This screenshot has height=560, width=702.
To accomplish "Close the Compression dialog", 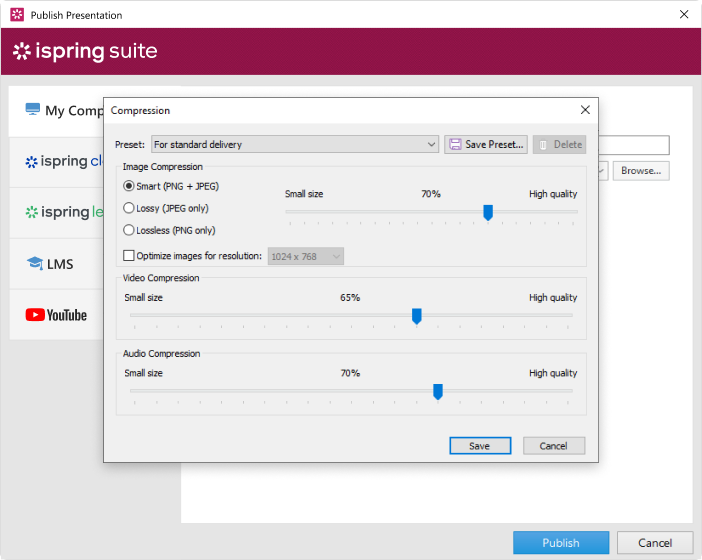I will 585,110.
